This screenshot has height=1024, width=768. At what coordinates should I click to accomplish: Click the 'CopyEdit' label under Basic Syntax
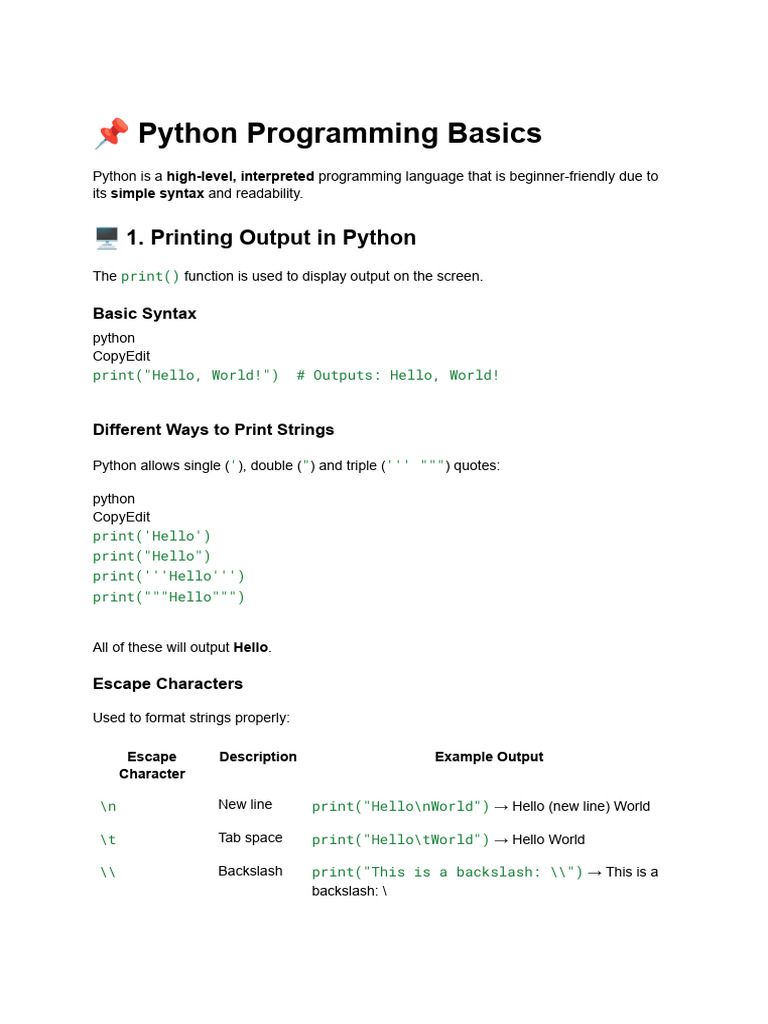click(121, 356)
